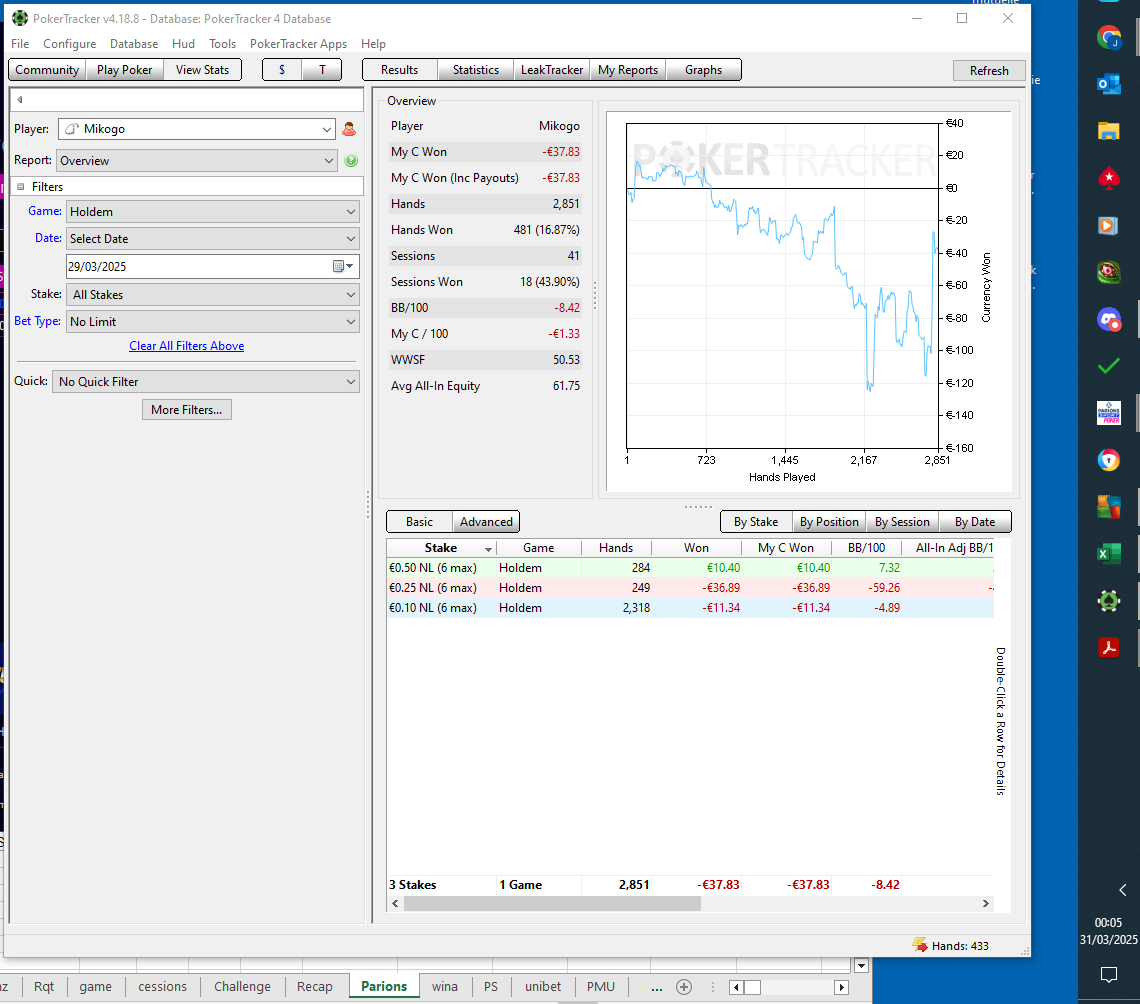This screenshot has height=1004, width=1140.
Task: Open Google Chrome from the taskbar
Action: 1109,37
